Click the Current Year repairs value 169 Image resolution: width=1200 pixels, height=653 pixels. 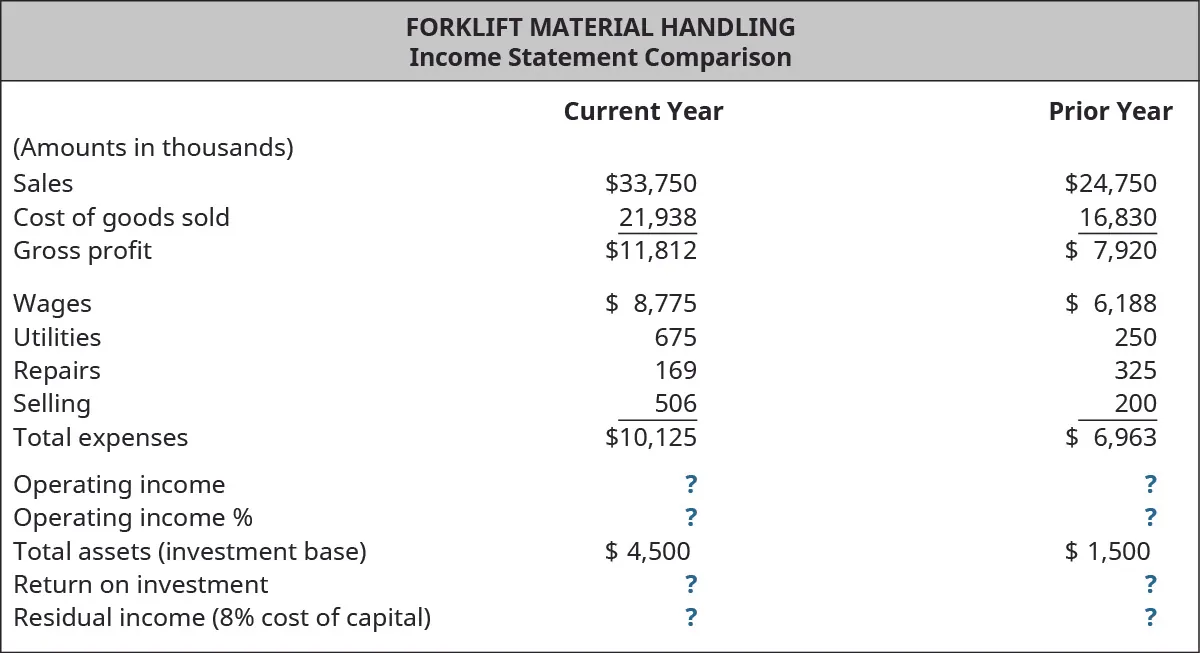(676, 371)
